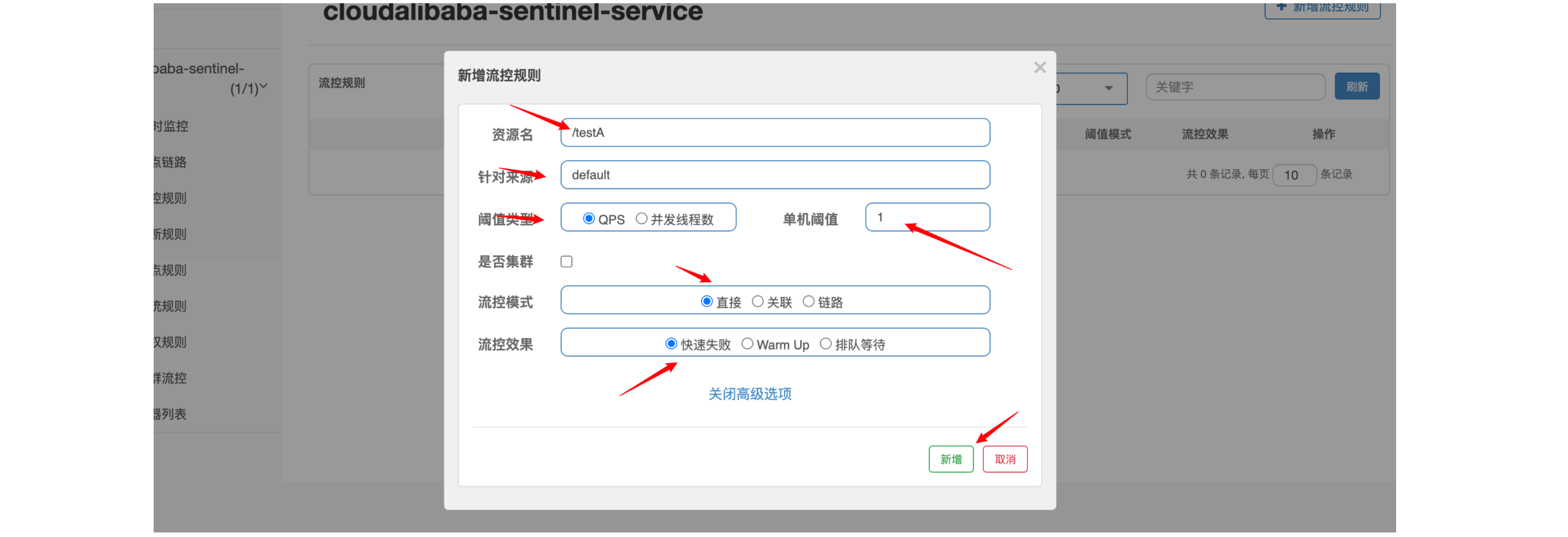Select the QPS radio button
Viewport: 1568px width, 537px height.
coord(589,219)
